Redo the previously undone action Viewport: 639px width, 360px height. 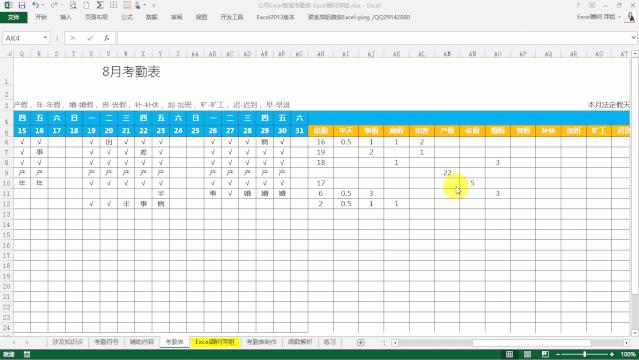(x=54, y=5)
